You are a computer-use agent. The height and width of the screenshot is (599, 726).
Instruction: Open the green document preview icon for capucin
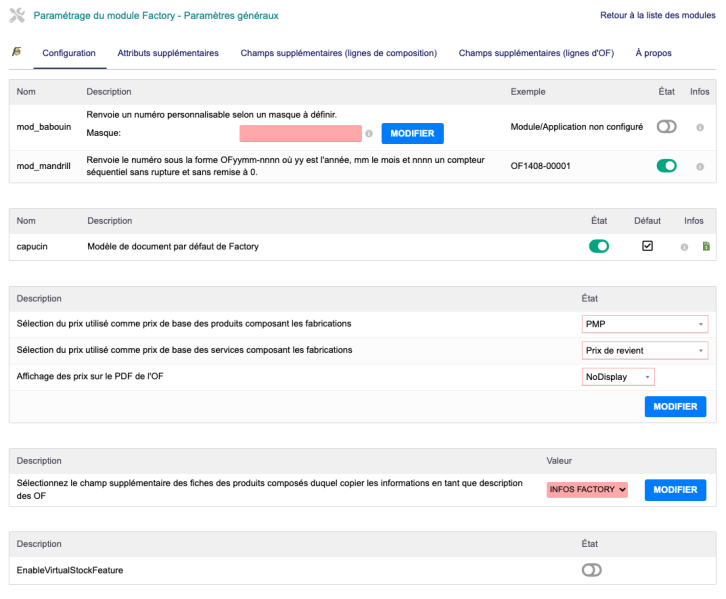706,247
